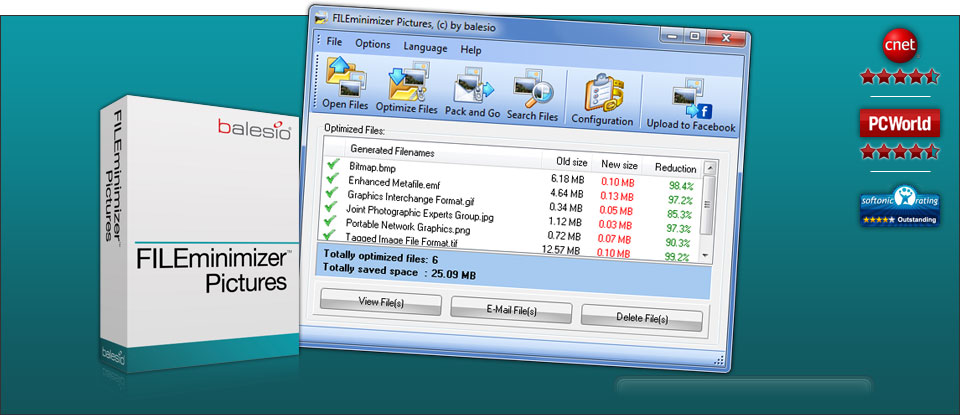Select the Pack and Go icon
Screen dimensions: 960x415
point(471,88)
